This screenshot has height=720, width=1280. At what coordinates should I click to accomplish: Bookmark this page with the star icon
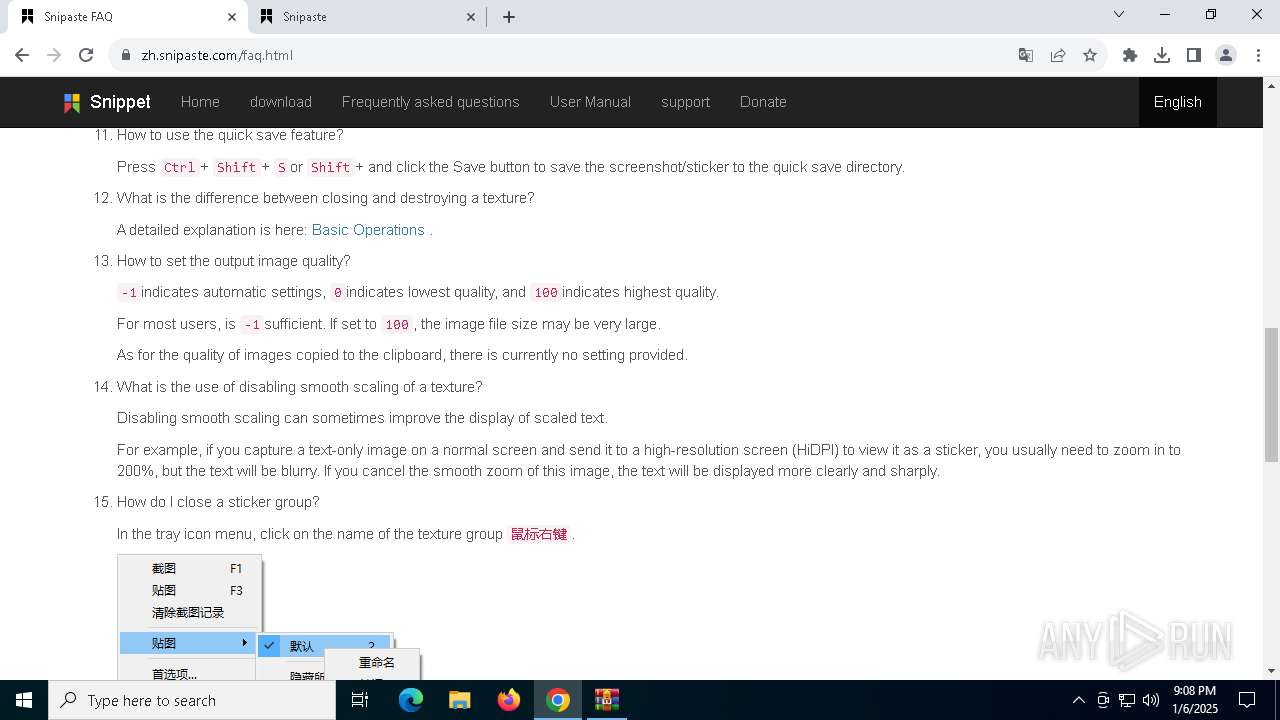[x=1090, y=55]
